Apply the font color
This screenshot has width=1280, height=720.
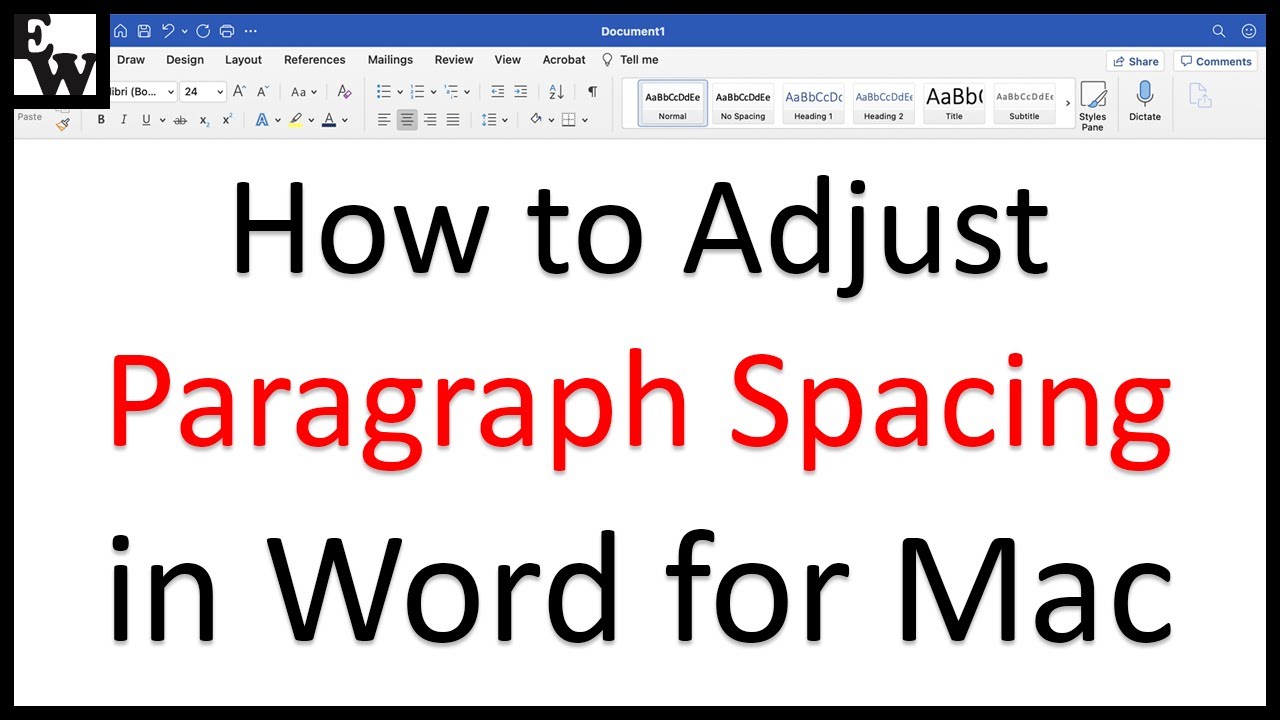coord(329,120)
